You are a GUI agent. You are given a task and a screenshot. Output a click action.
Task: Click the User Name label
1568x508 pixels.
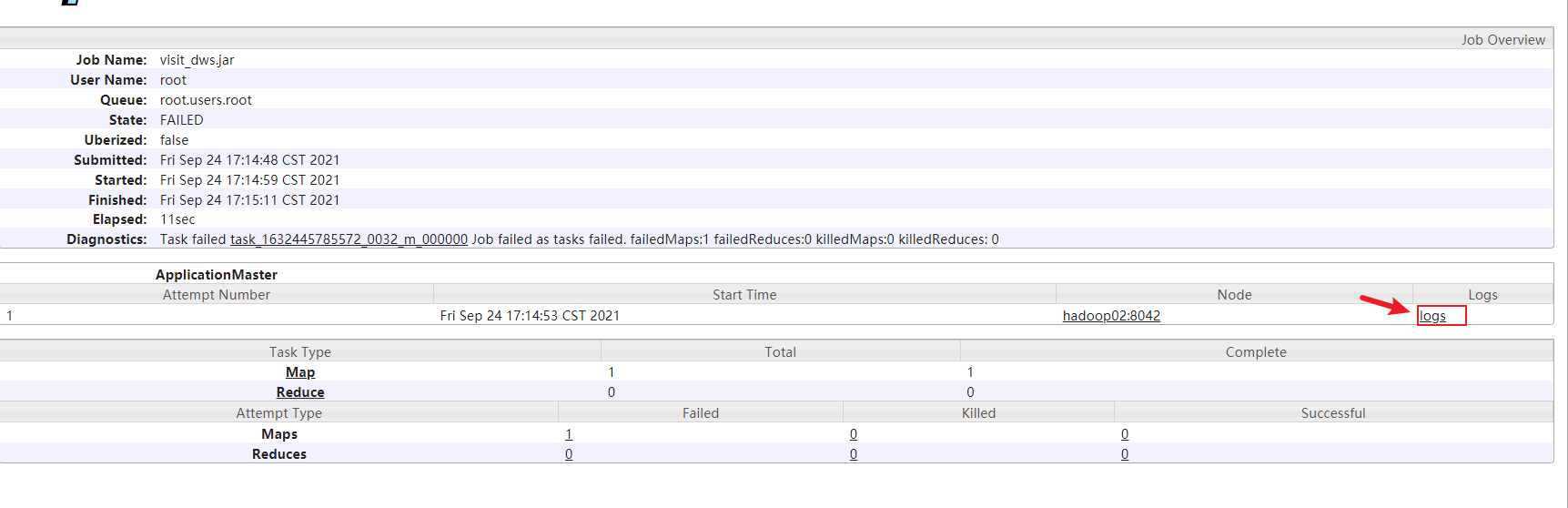tap(108, 80)
